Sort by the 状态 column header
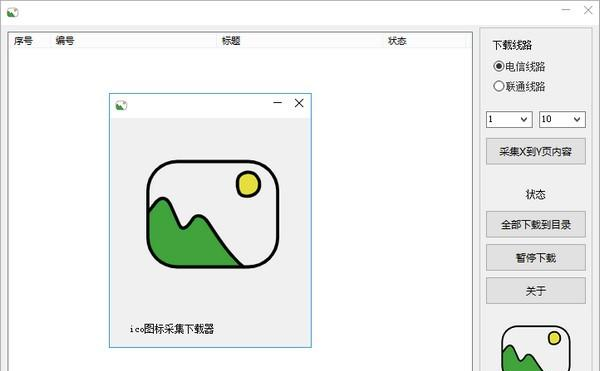This screenshot has height=371, width=600. 425,41
